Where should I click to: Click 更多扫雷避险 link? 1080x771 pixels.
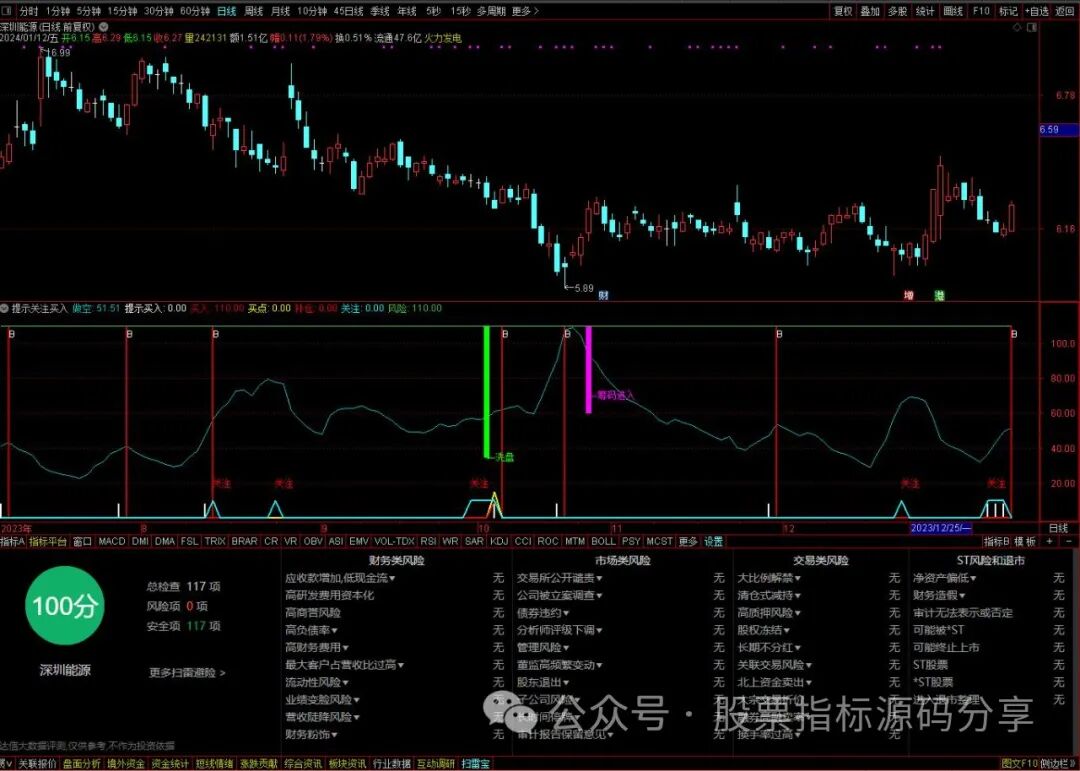187,672
